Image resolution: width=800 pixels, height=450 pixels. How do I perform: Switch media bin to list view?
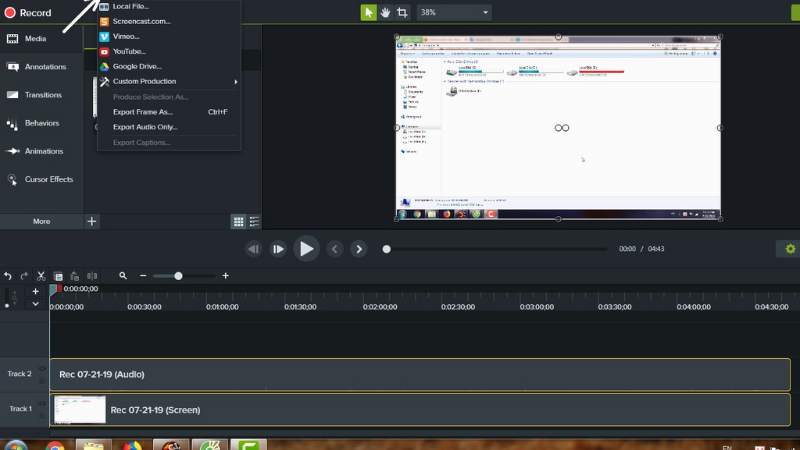point(254,221)
